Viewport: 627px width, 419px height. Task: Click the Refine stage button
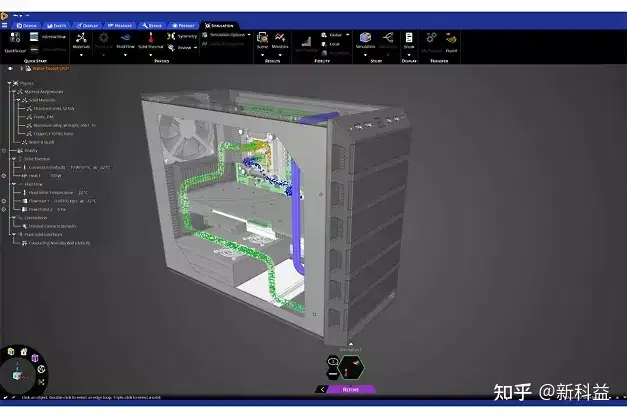351,389
